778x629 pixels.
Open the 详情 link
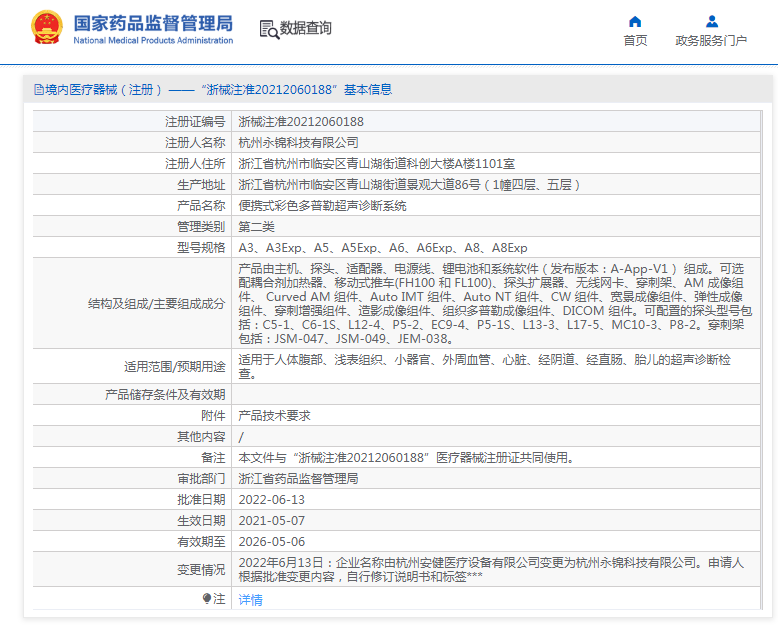click(250, 600)
